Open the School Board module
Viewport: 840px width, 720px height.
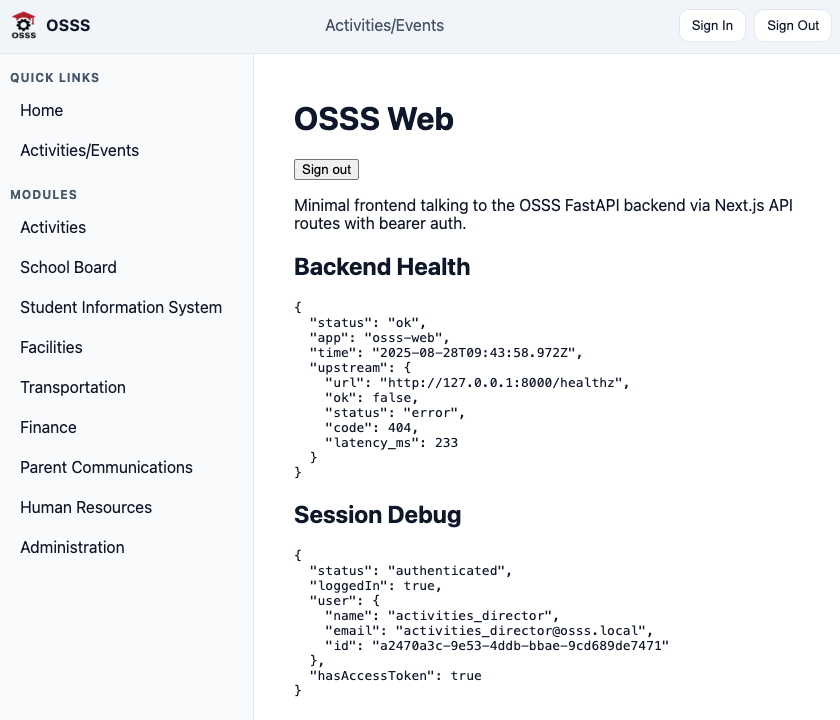68,267
